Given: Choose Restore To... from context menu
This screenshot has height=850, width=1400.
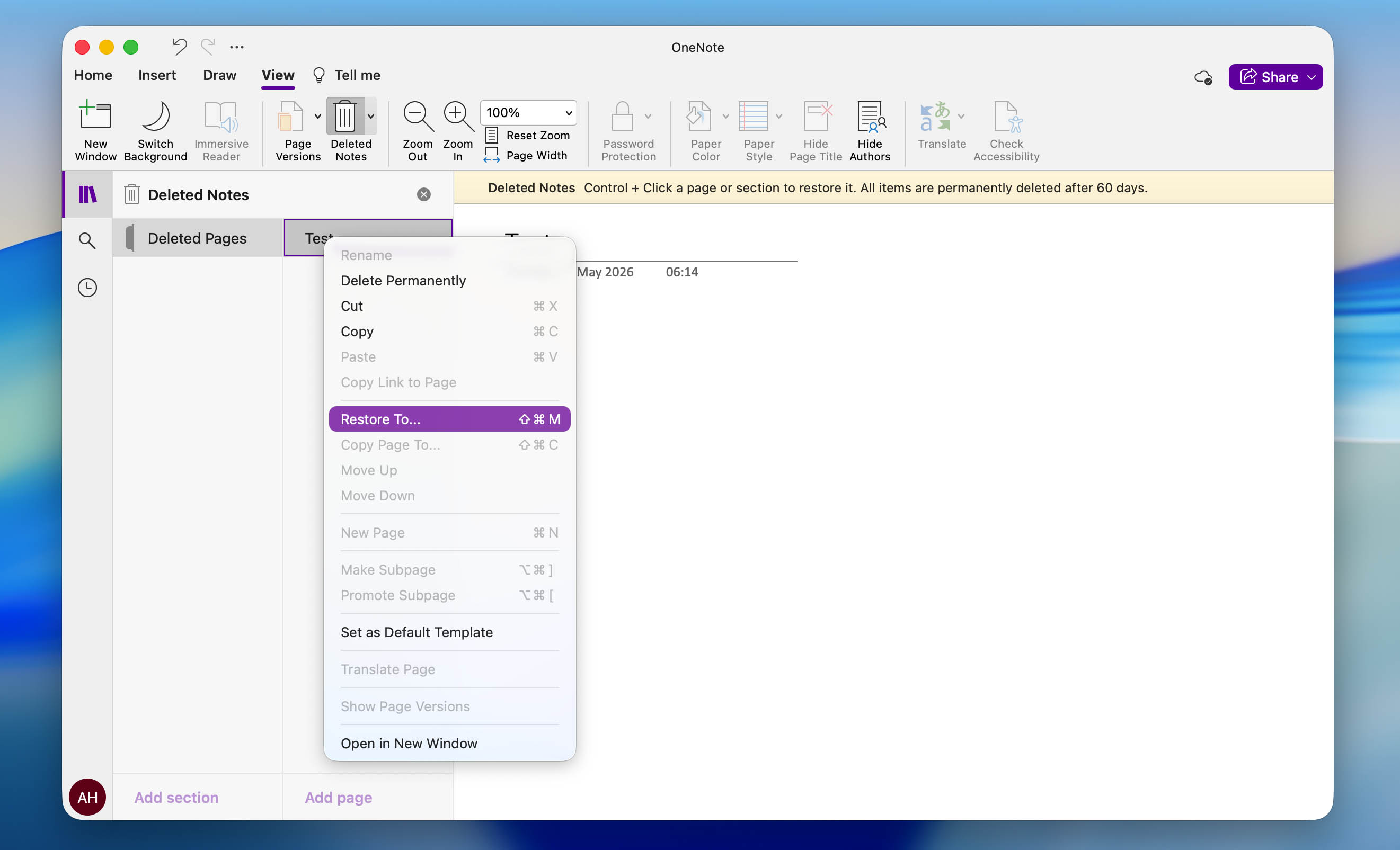Looking at the screenshot, I should tap(449, 419).
